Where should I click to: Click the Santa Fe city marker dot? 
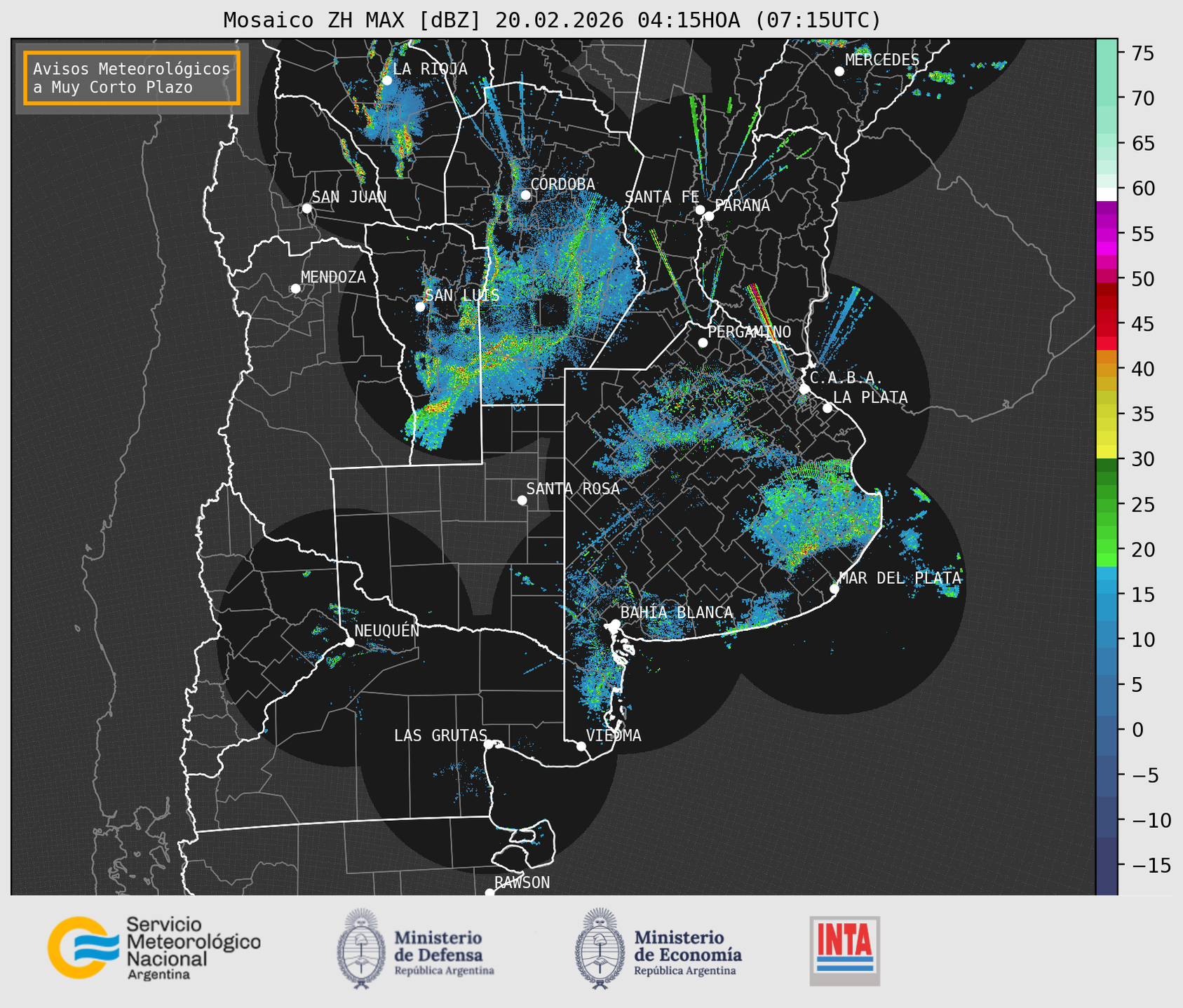point(700,210)
